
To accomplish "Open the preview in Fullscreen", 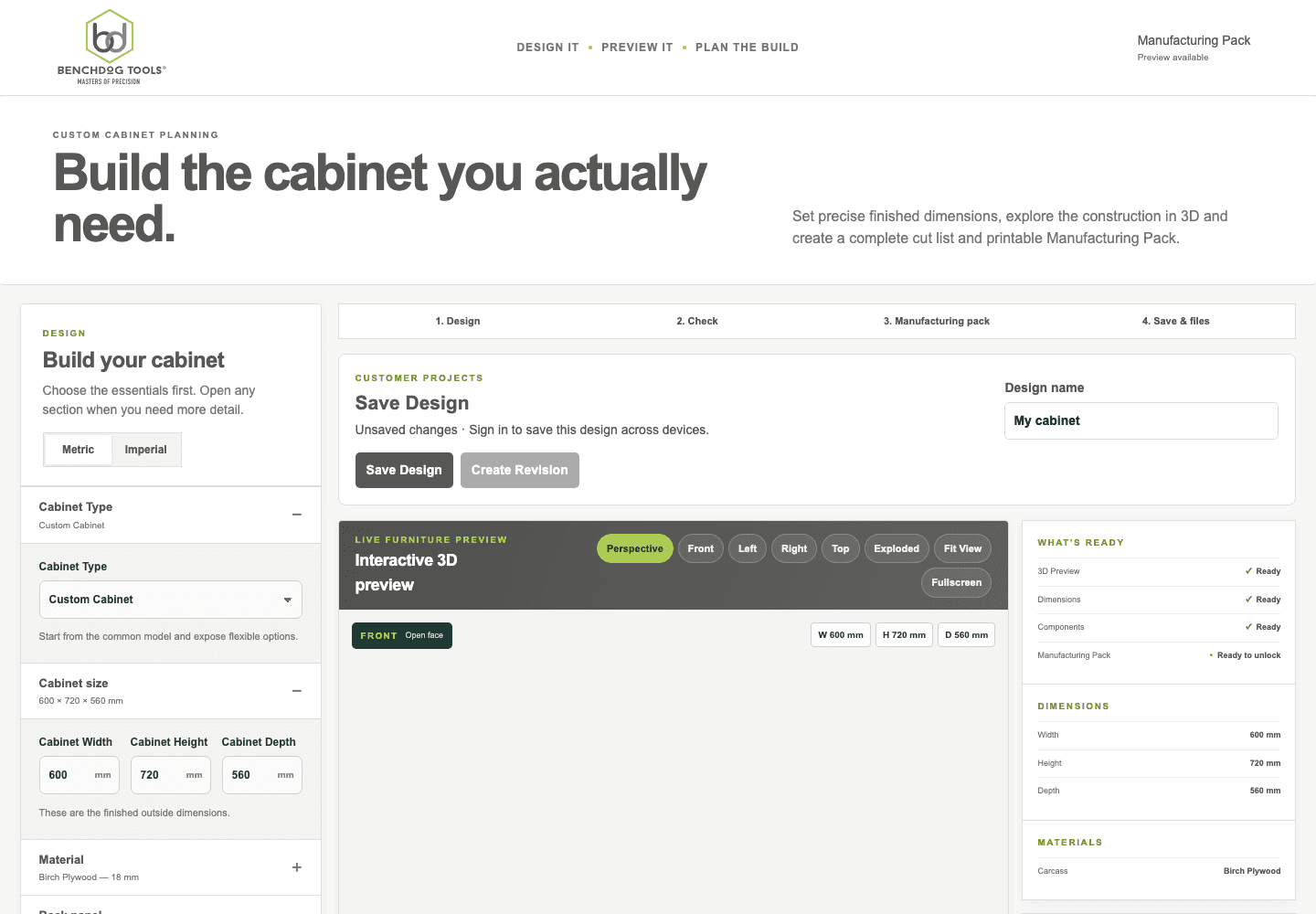I will (x=957, y=582).
